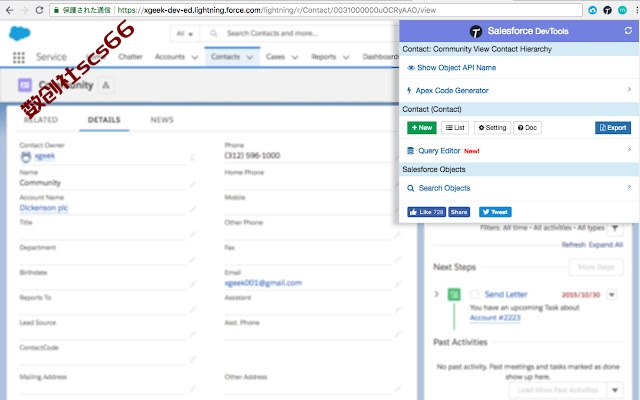Click the Facebook Like button

pos(426,212)
